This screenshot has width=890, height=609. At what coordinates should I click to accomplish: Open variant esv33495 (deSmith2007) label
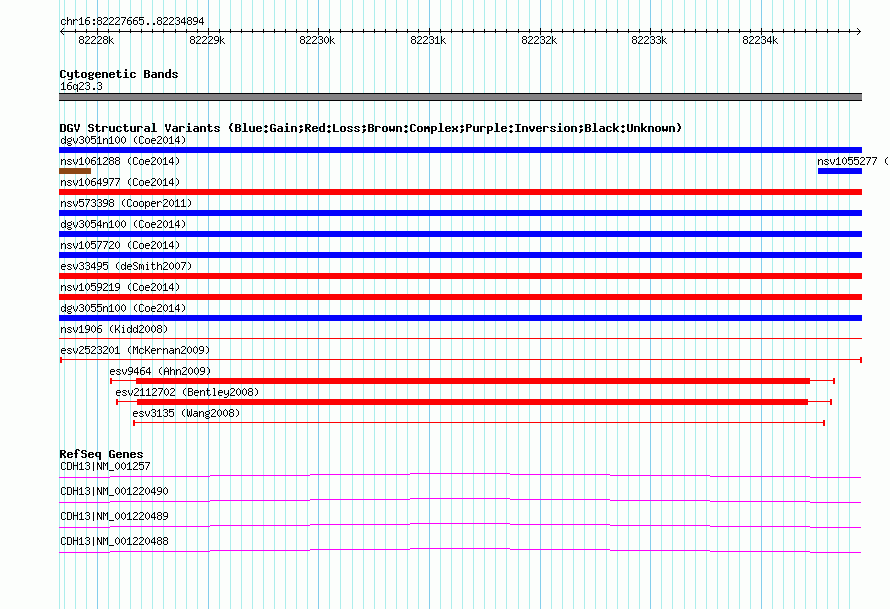coord(126,266)
